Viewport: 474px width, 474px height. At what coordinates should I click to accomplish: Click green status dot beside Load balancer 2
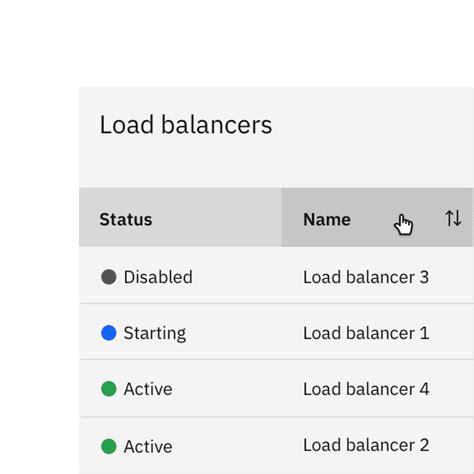[109, 446]
